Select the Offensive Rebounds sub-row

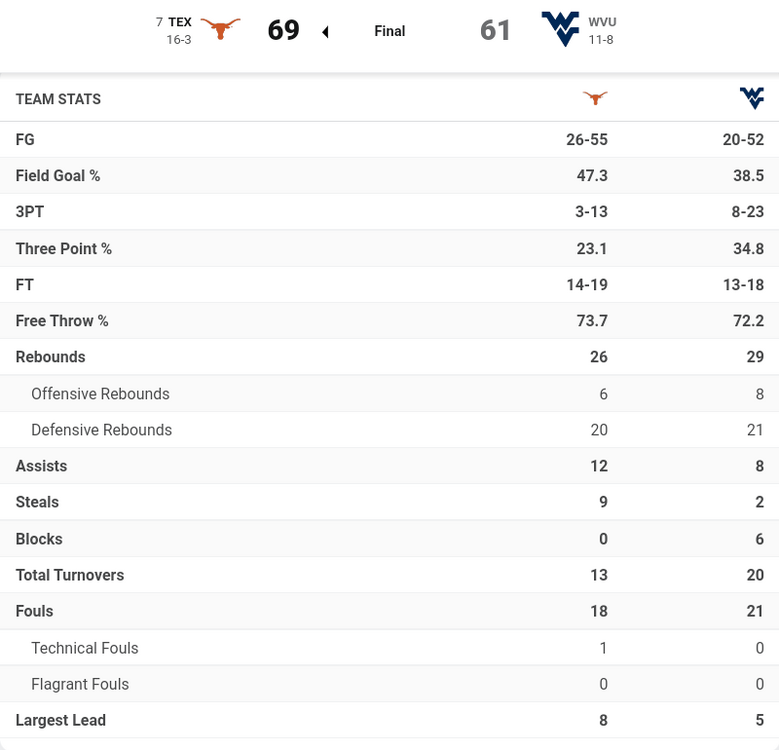(x=100, y=394)
